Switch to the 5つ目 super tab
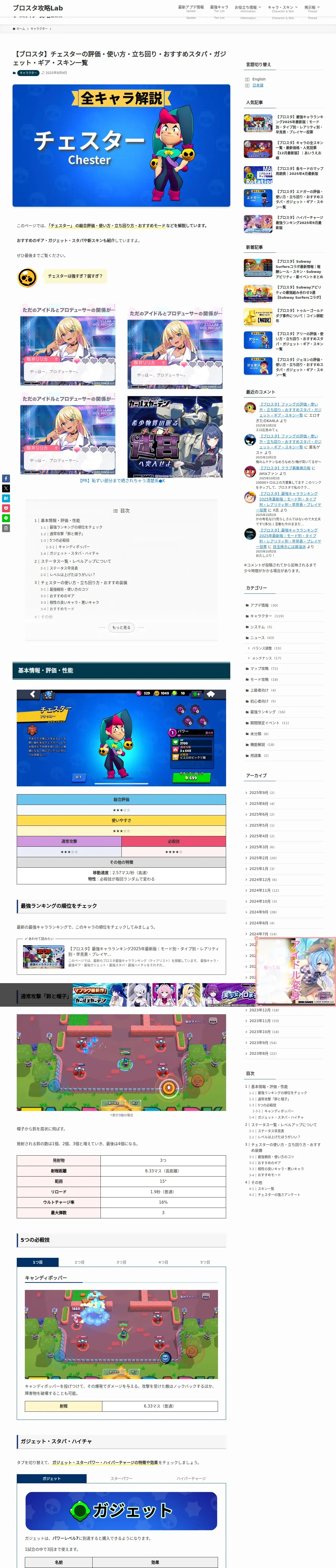336x1568 pixels. 205,1262
